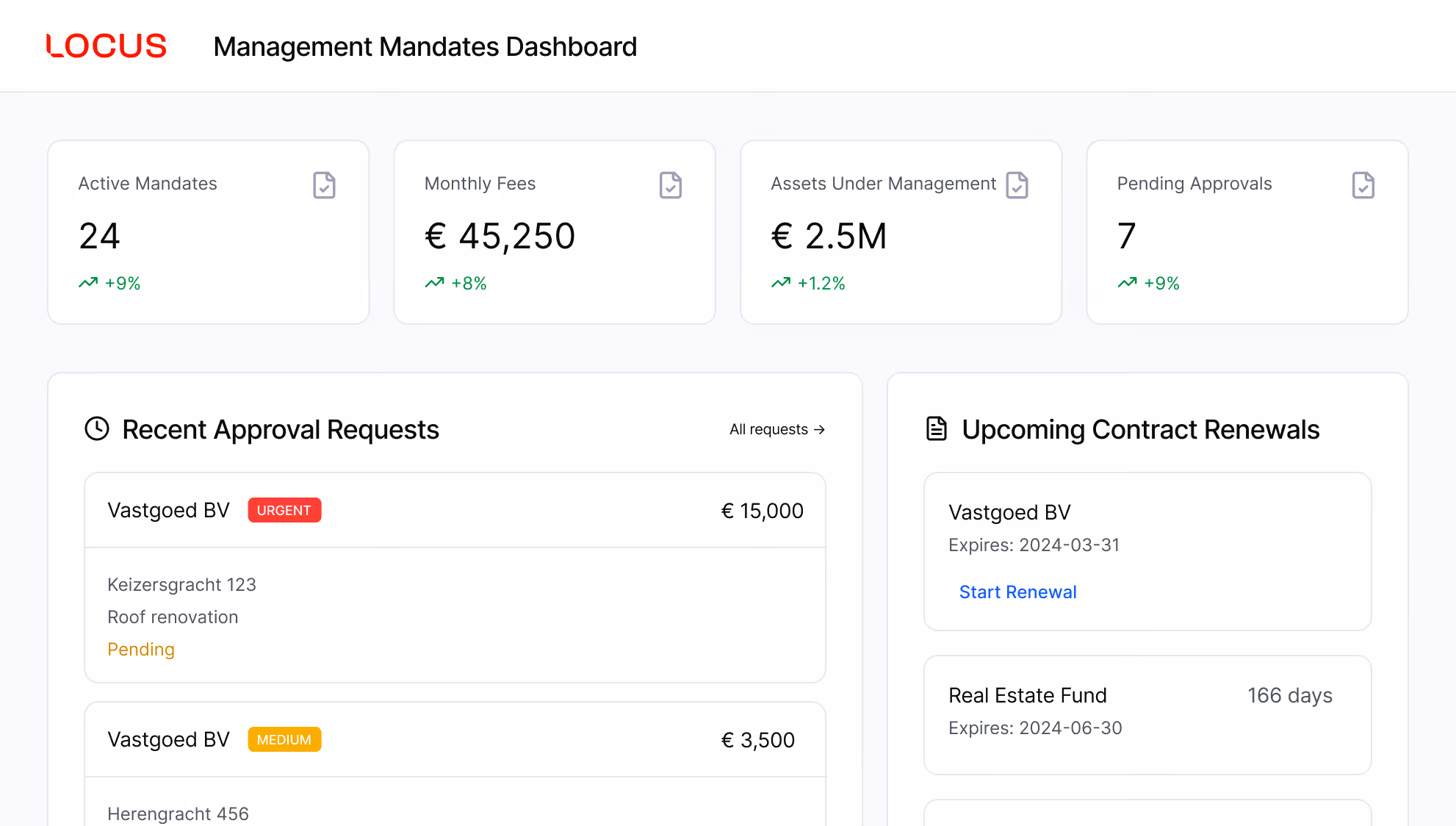
Task: Click the Management Mandates Dashboard title
Action: 425,46
